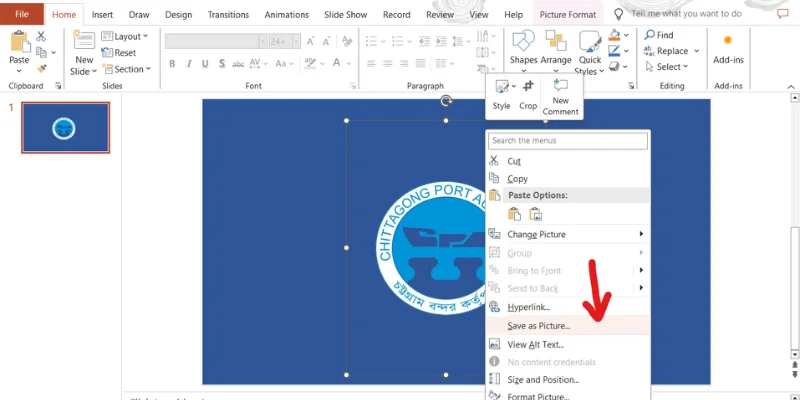This screenshot has height=400, width=800.
Task: Open Quick Styles gallery
Action: pos(590,53)
